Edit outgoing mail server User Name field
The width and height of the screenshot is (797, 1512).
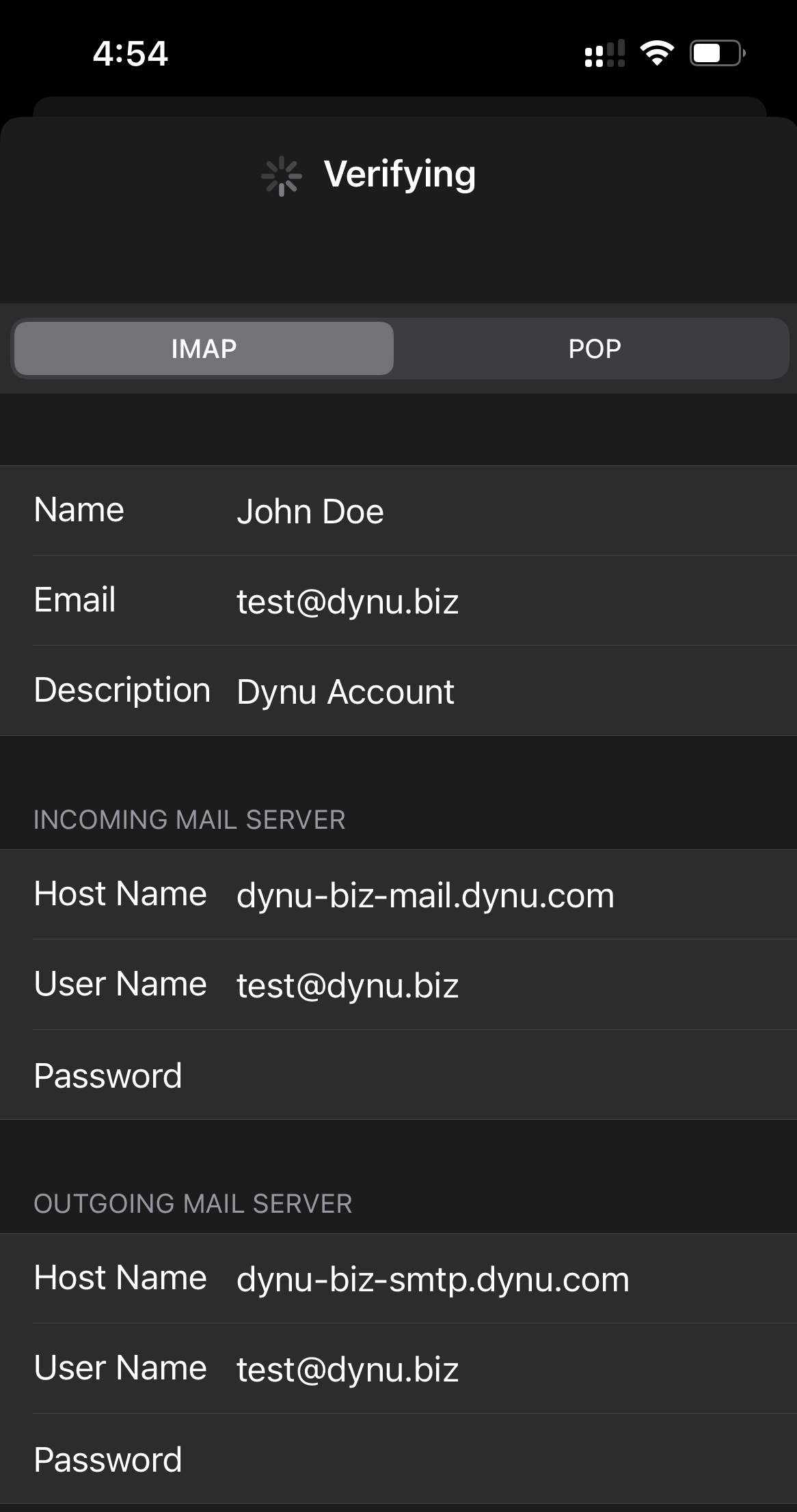(x=398, y=1369)
